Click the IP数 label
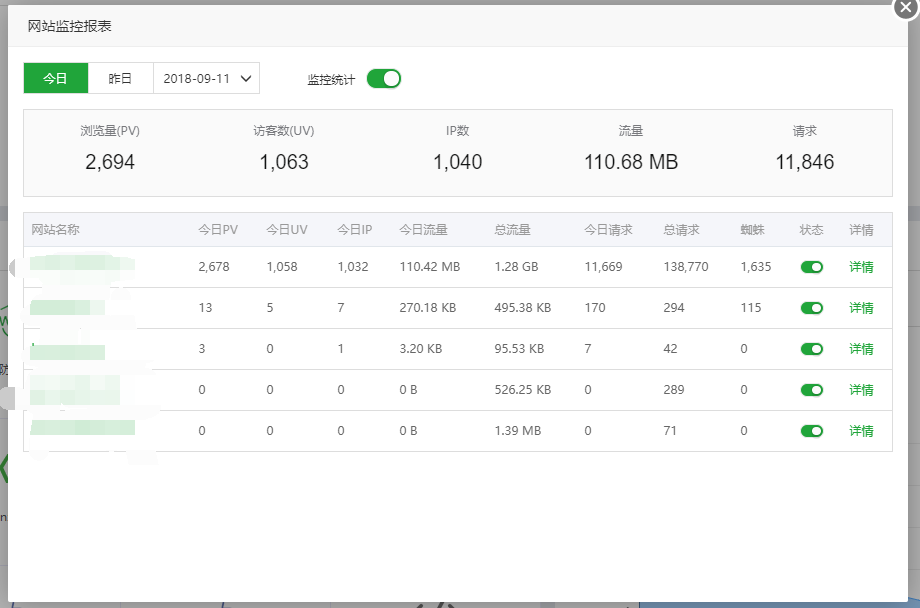 (x=458, y=131)
